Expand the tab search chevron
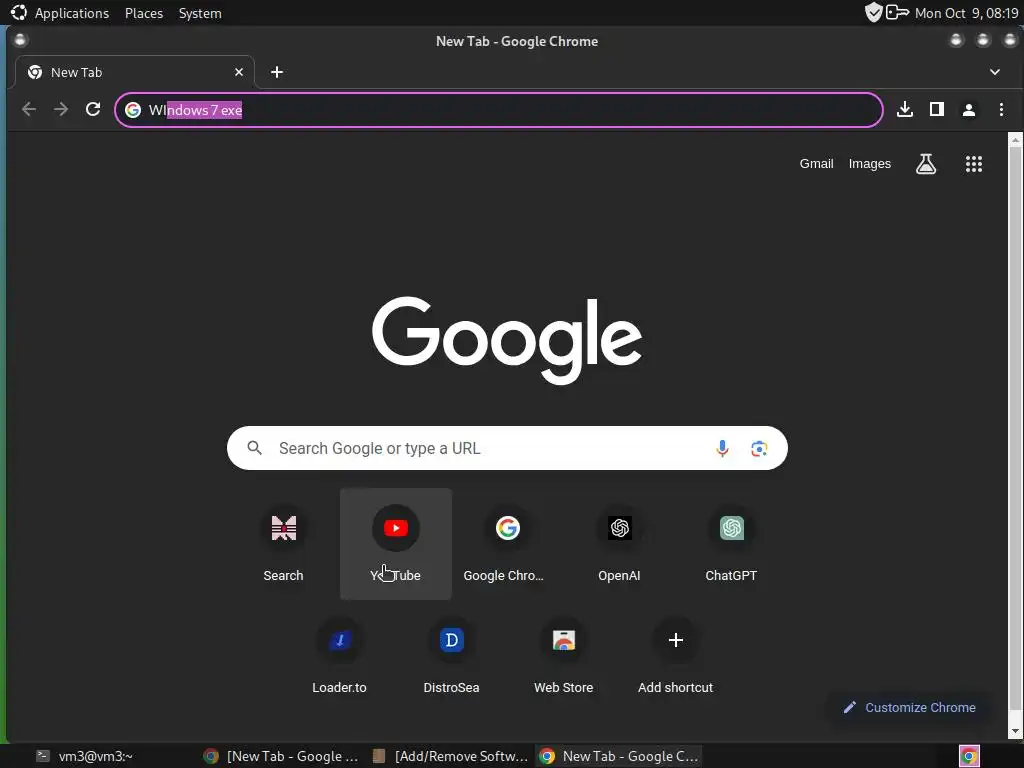Viewport: 1024px width, 768px height. click(x=995, y=72)
